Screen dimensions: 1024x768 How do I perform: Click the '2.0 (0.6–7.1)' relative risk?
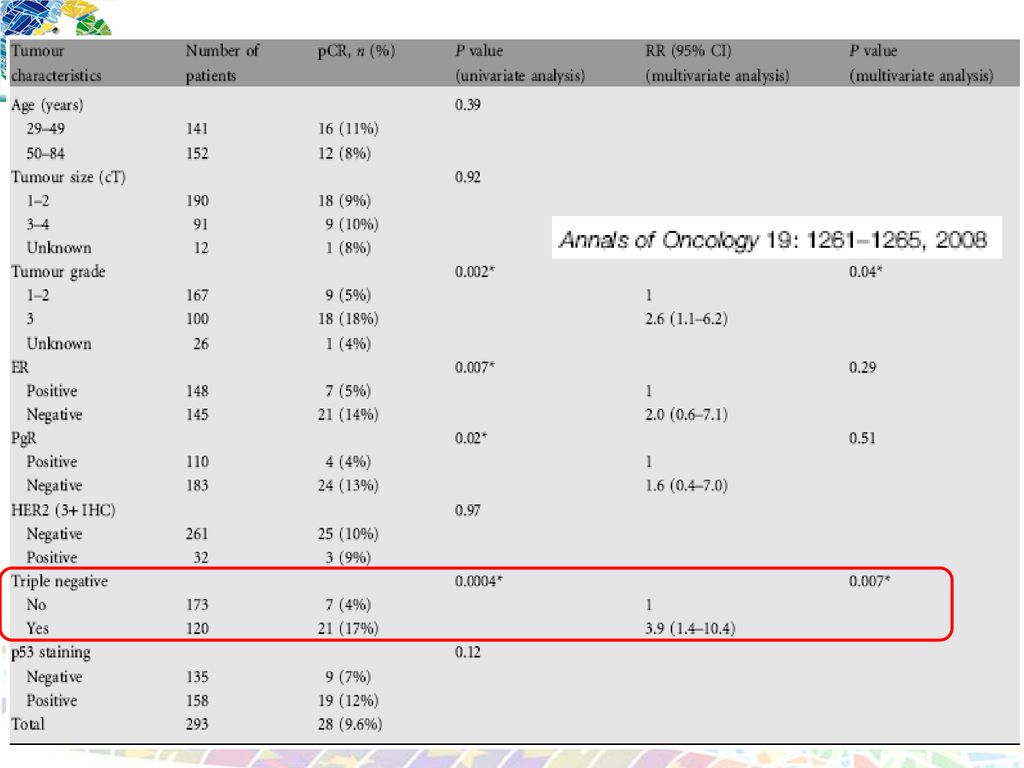tap(686, 414)
